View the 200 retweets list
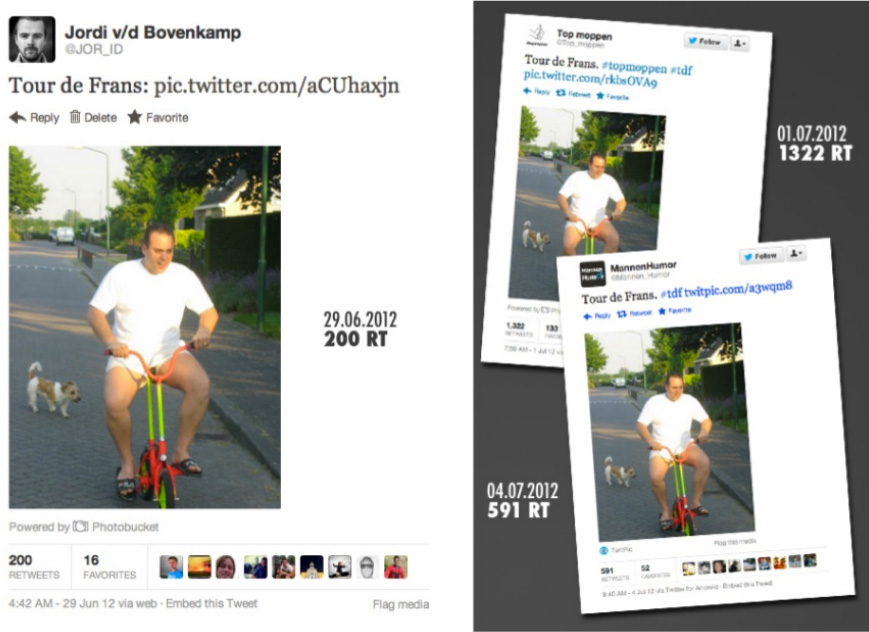The height and width of the screenshot is (632, 869). click(x=34, y=567)
